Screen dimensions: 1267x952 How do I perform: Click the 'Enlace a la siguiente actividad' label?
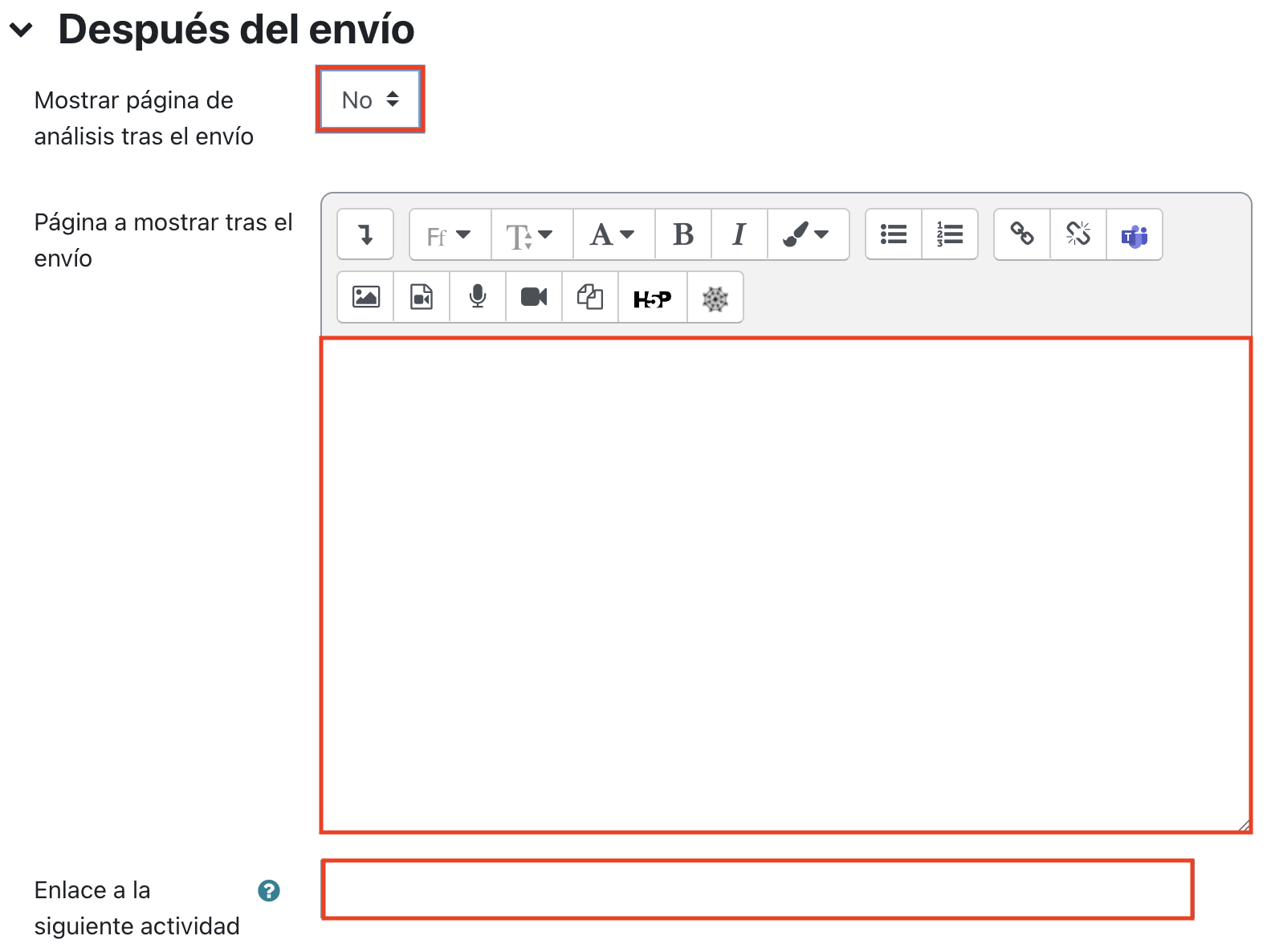136,908
